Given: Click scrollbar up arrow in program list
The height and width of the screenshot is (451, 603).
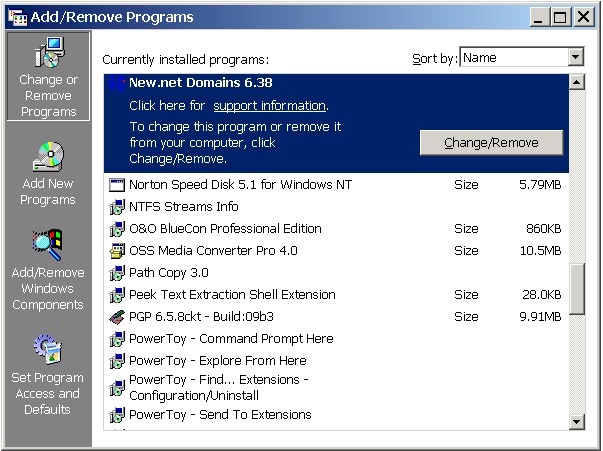Looking at the screenshot, I should (x=576, y=82).
